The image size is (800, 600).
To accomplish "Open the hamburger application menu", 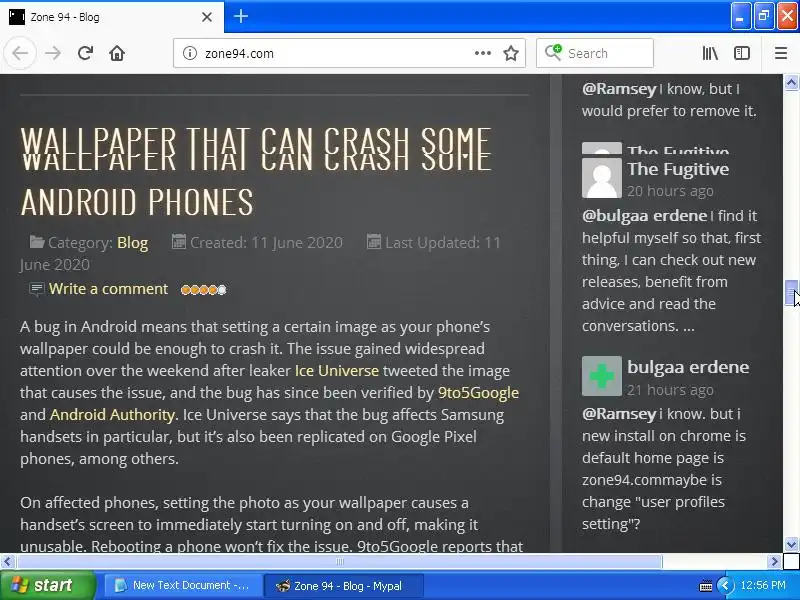I will 781,53.
